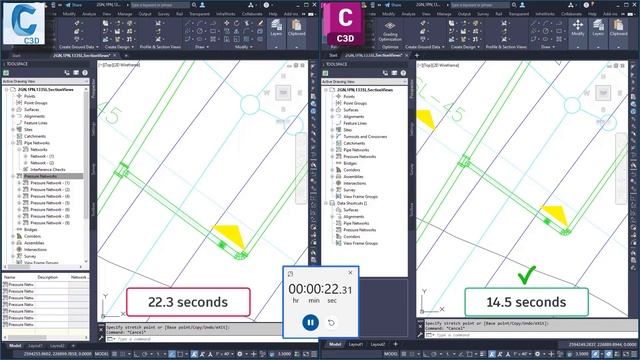Pause the stopwatch timer
Viewport: 640px width, 360px height.
pyautogui.click(x=310, y=322)
